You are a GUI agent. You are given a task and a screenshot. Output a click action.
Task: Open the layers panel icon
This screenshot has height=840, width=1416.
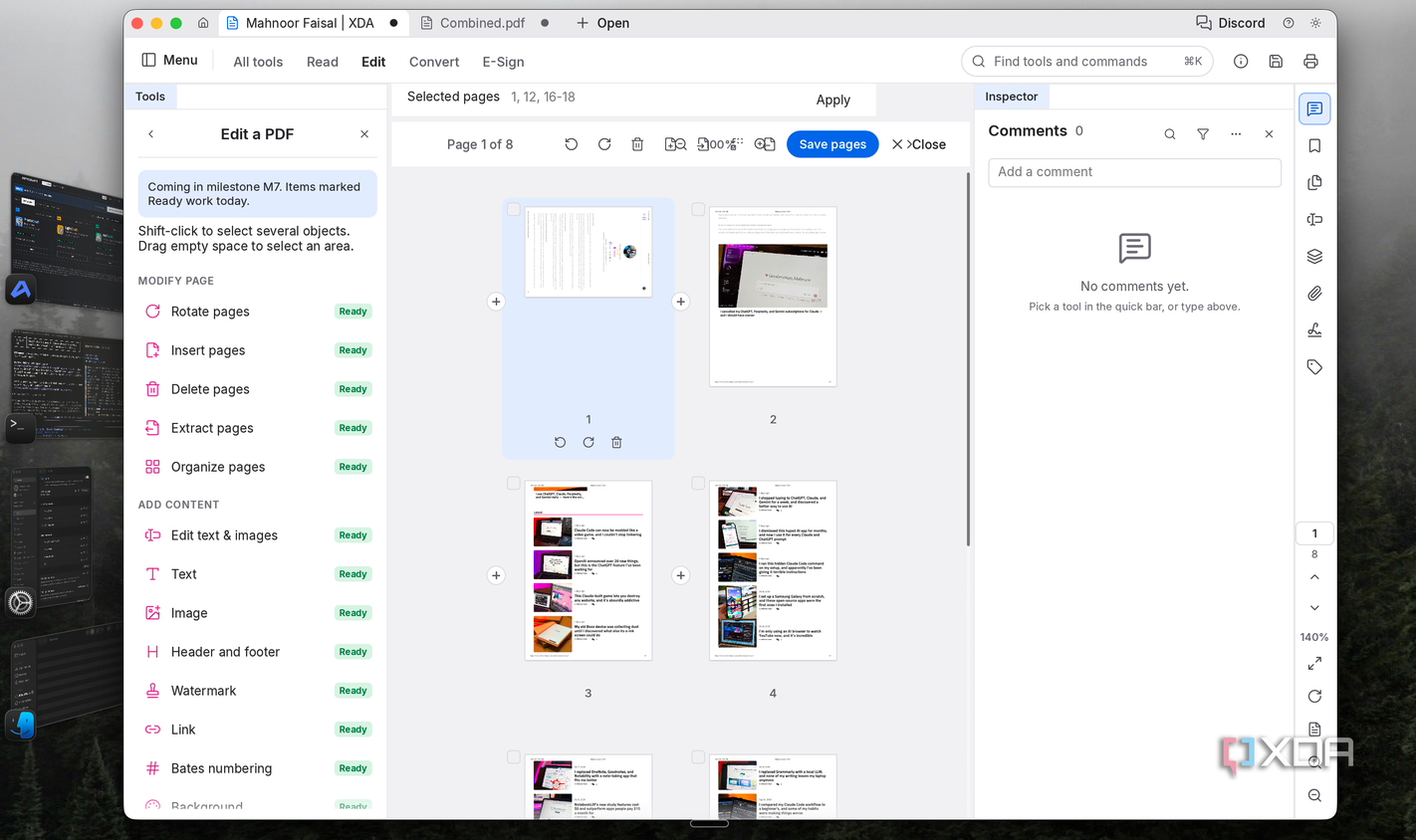1314,256
